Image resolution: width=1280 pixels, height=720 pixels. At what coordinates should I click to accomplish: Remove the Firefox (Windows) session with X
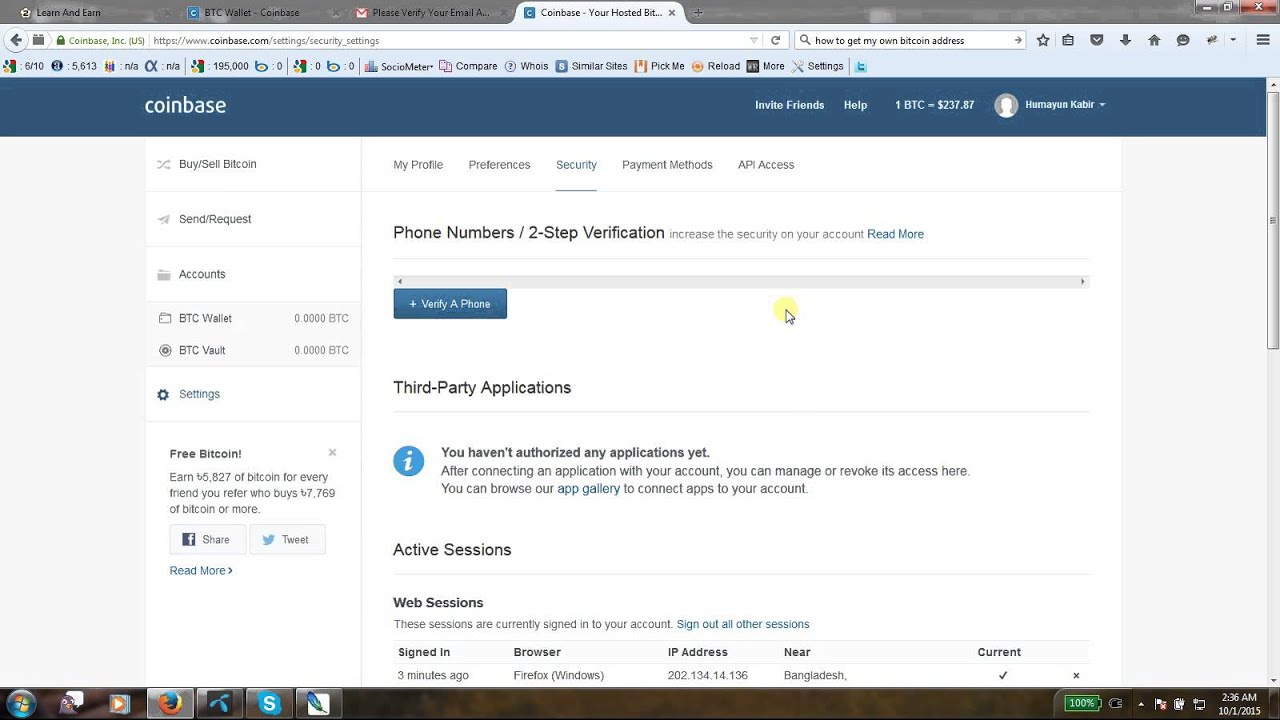(1076, 676)
